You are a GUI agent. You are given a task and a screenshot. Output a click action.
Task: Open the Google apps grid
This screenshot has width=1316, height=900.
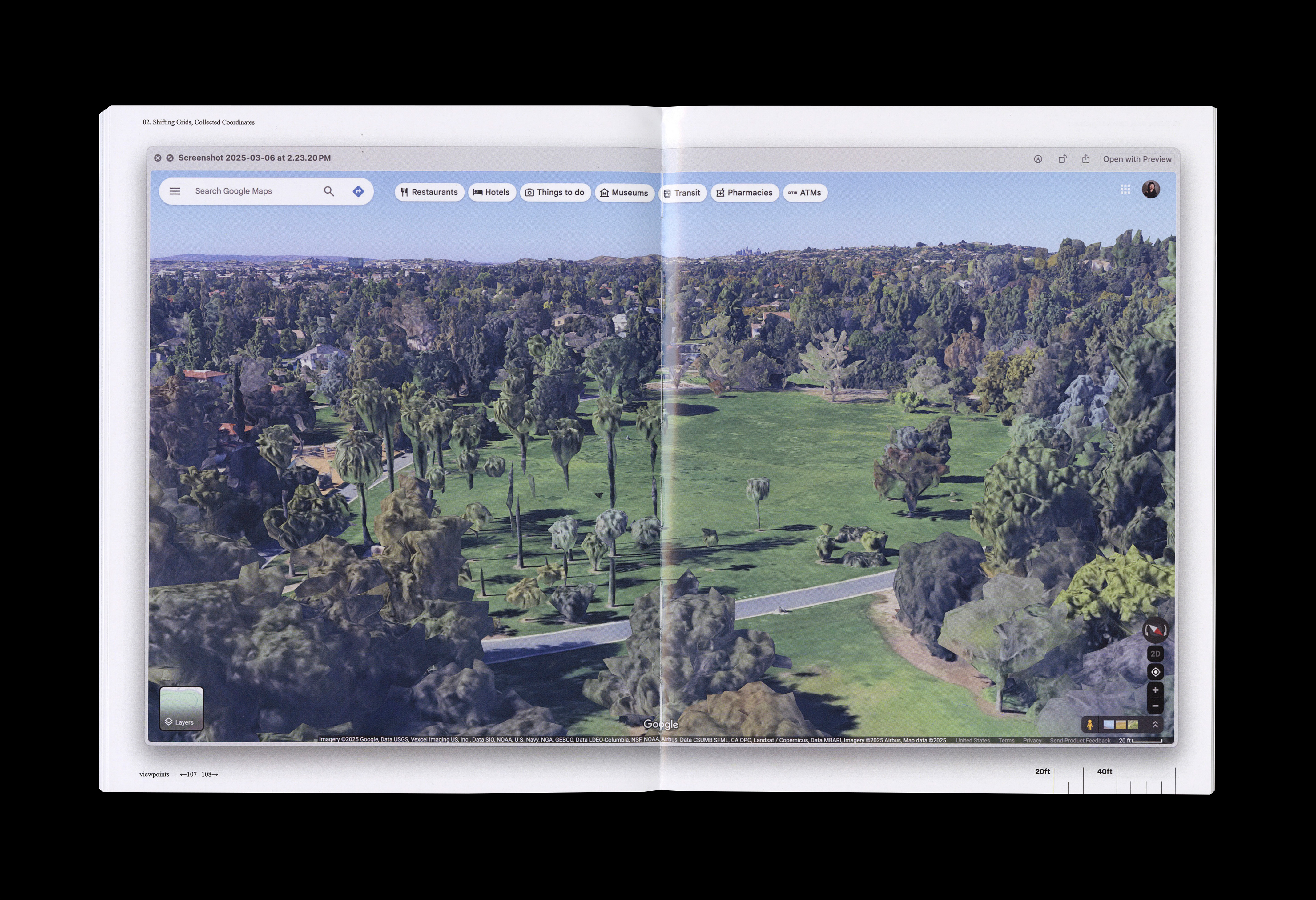pyautogui.click(x=1125, y=190)
